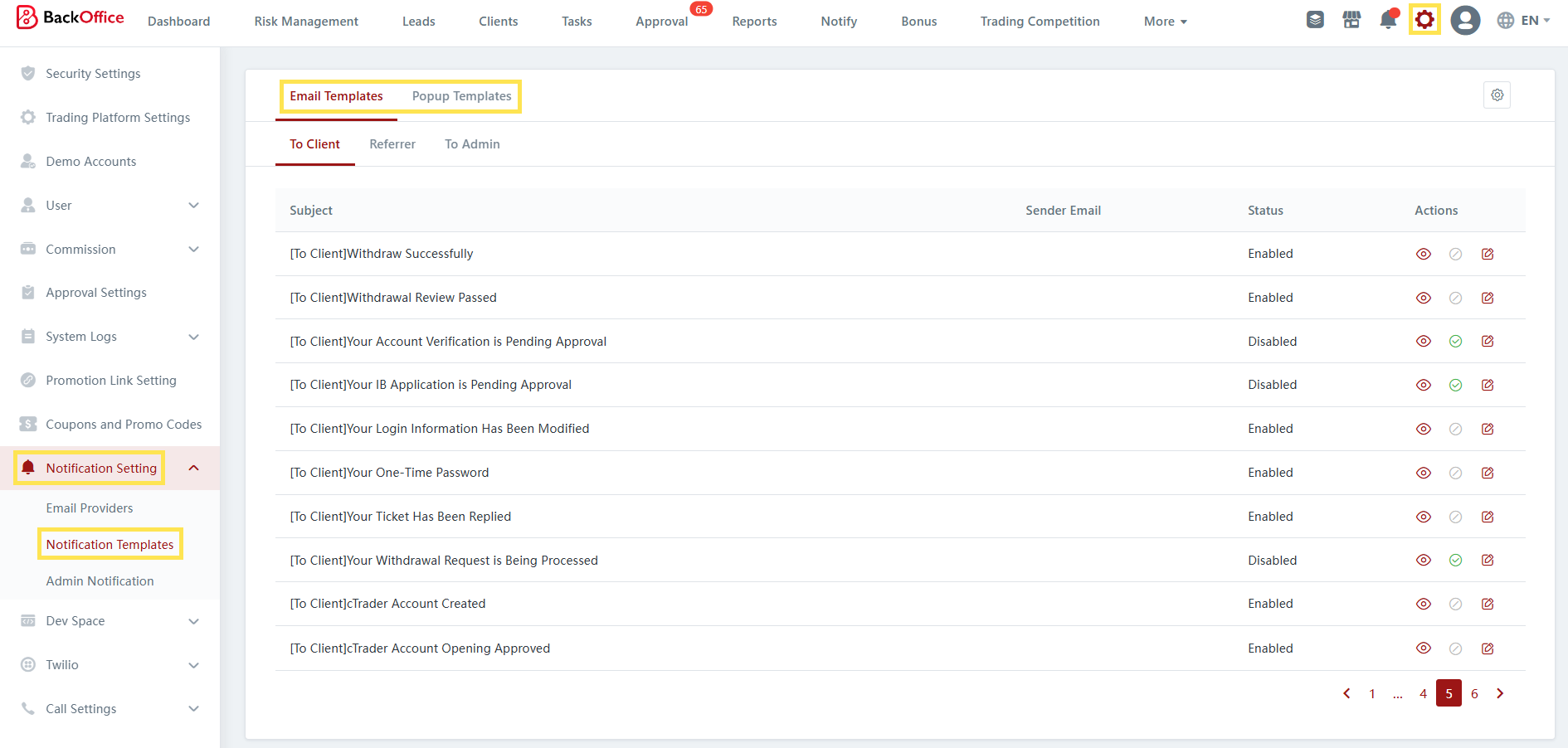Edit the cTrader Account Created template
This screenshot has width=1568, height=748.
click(x=1488, y=604)
